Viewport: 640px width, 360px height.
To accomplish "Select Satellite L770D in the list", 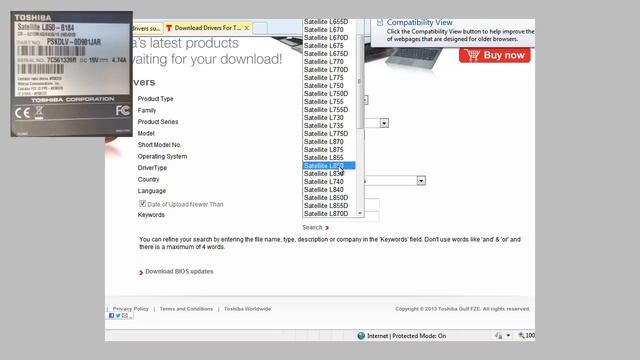I will (x=329, y=70).
